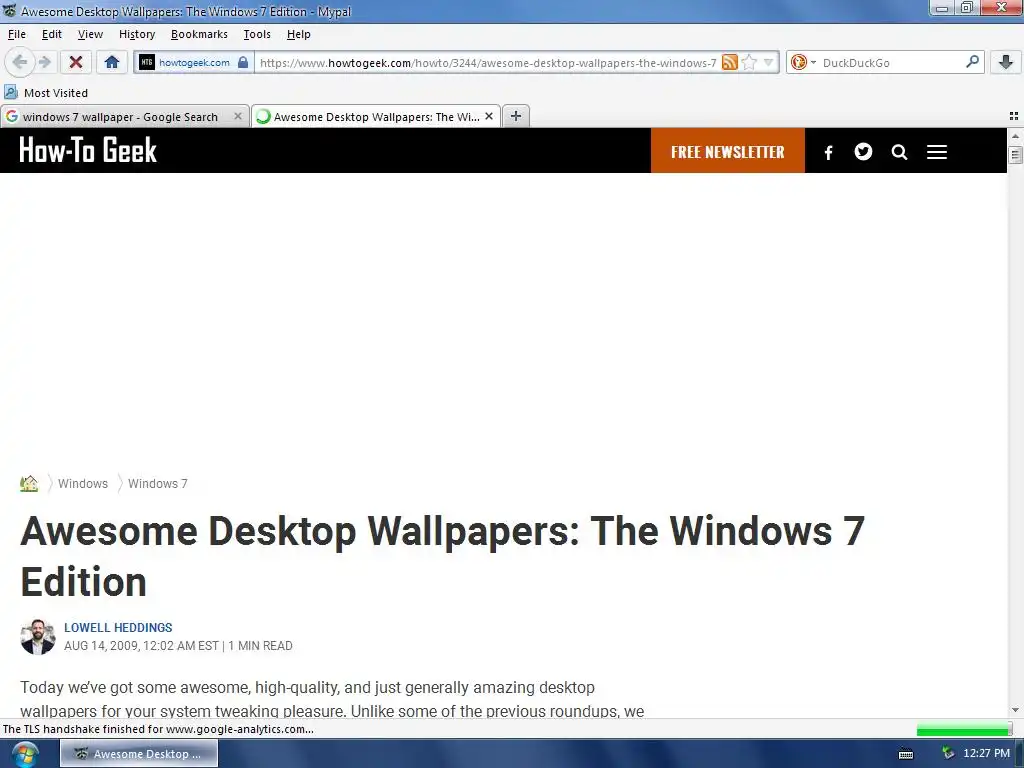Stop loading with the red X button

coord(76,62)
